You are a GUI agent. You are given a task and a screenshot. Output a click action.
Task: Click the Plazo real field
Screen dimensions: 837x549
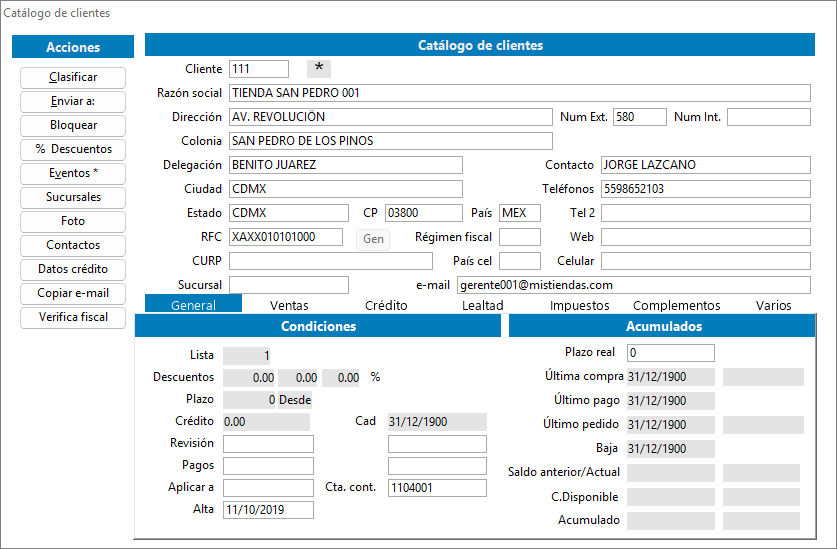pyautogui.click(x=670, y=353)
